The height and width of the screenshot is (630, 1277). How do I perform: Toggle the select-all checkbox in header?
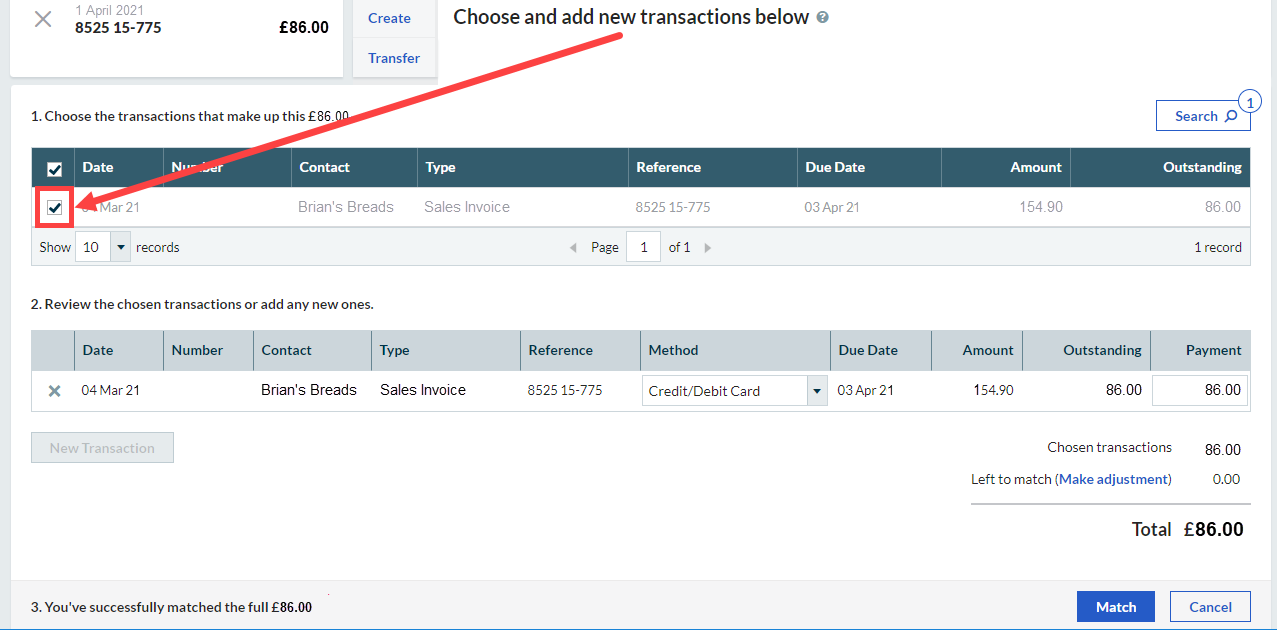click(x=55, y=169)
